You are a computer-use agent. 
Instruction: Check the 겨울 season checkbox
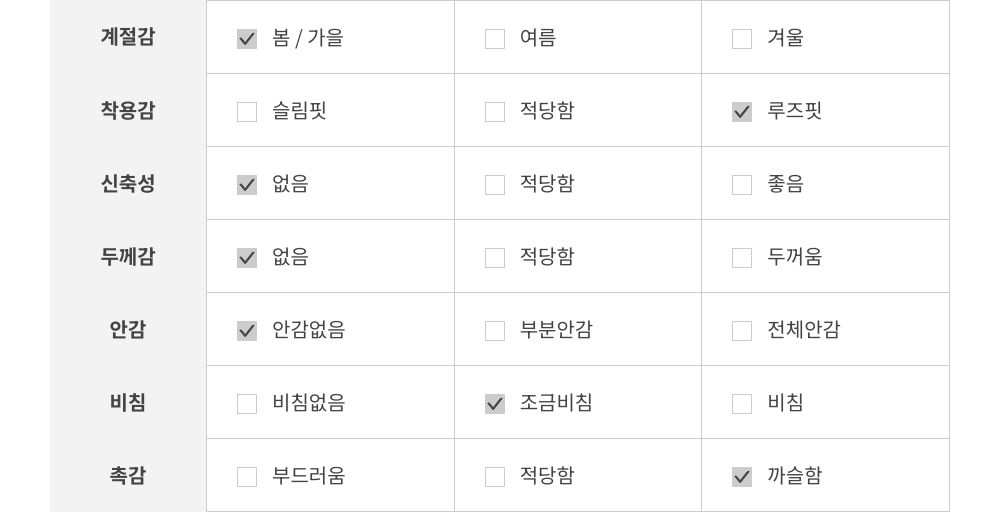tap(742, 39)
